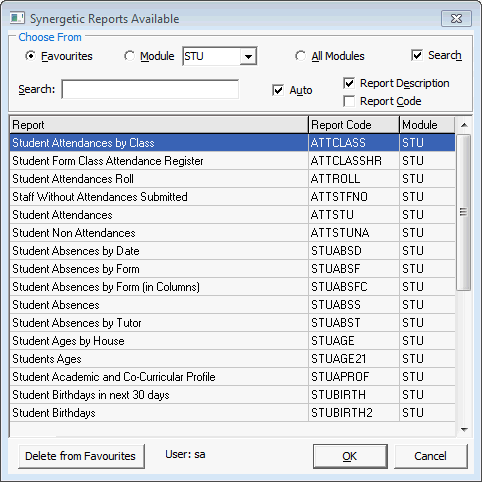Select Student Birthdays in next 30 days
The width and height of the screenshot is (482, 482).
click(232, 395)
